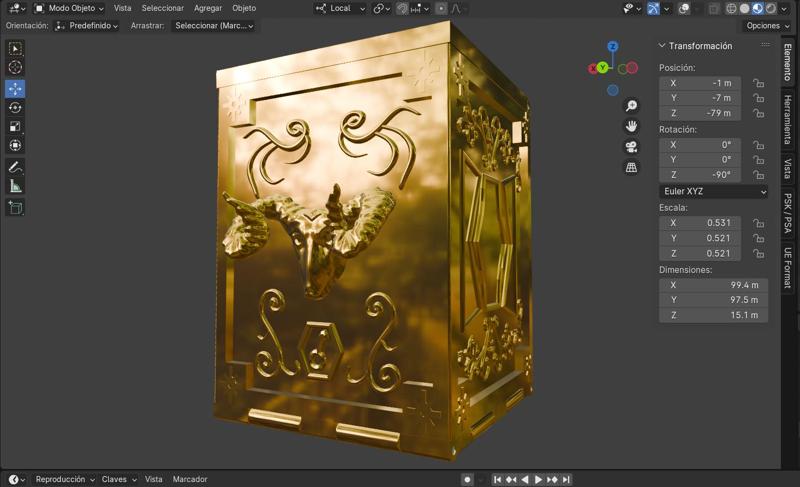Screen dimensions: 800x487
Task: Lock the Position X value
Action: [758, 83]
